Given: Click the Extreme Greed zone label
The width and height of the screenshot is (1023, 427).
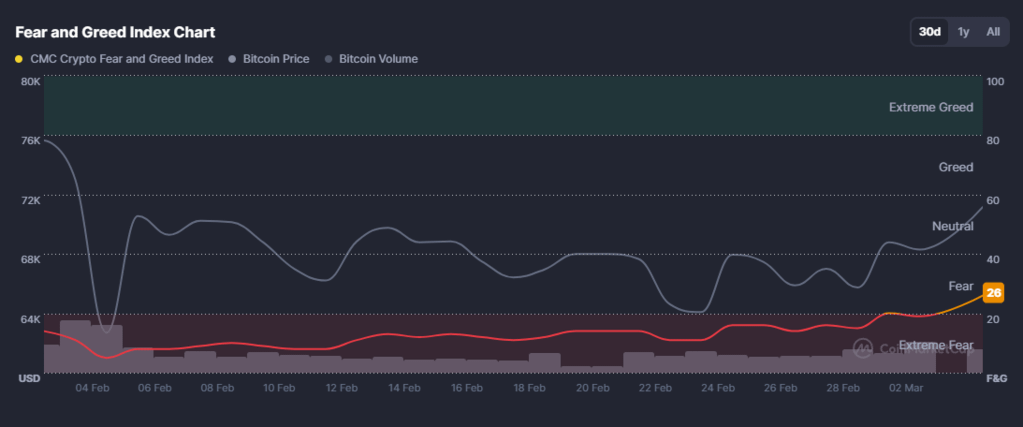Looking at the screenshot, I should tap(931, 107).
